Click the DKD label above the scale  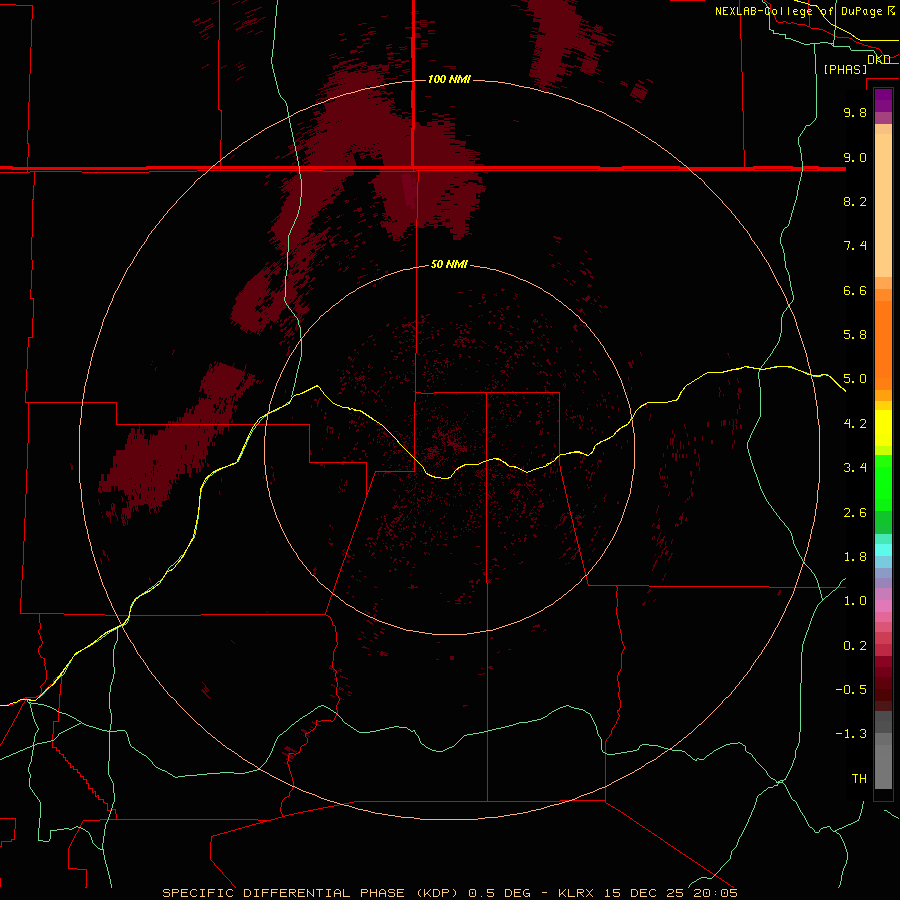tap(879, 60)
